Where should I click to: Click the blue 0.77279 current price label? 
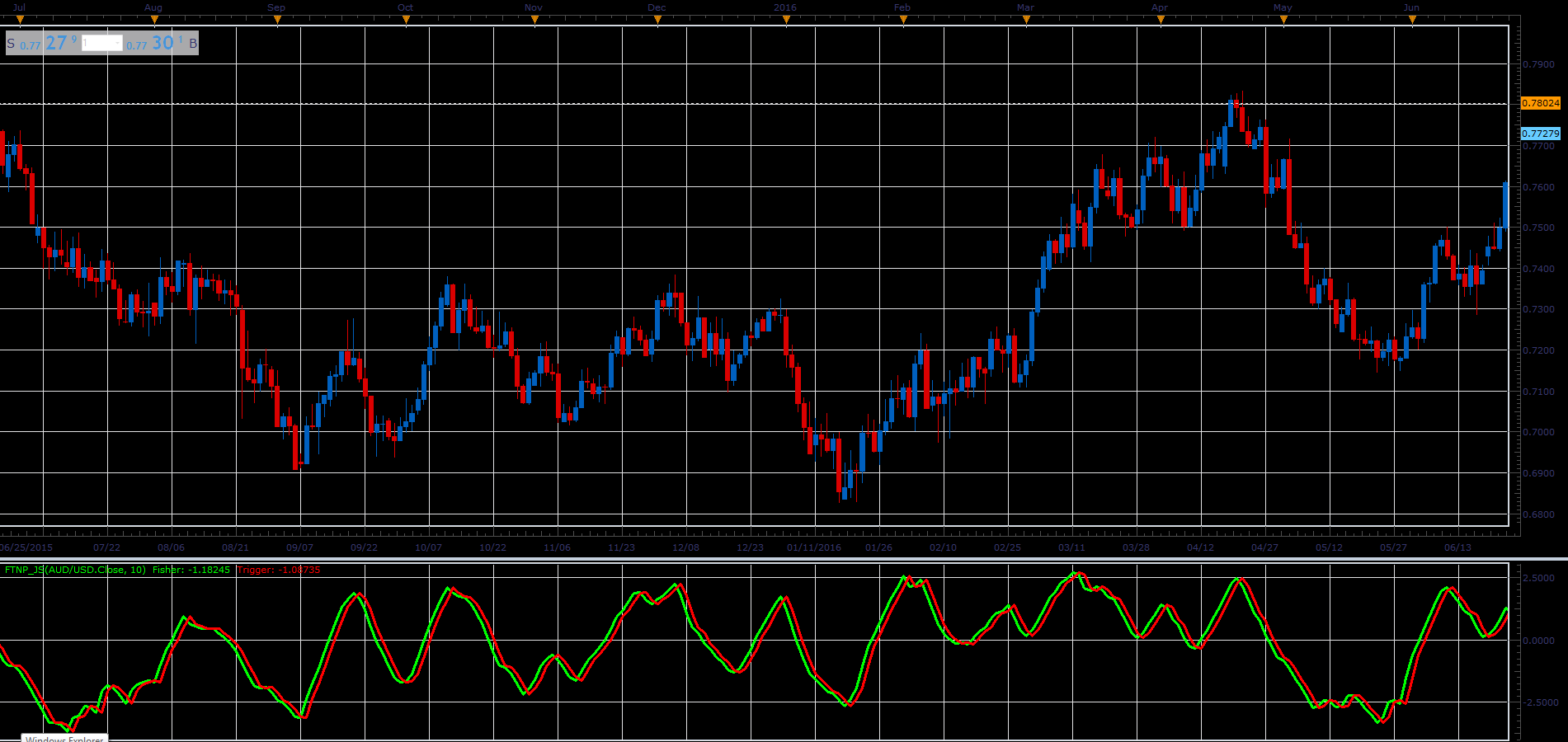pos(1540,134)
